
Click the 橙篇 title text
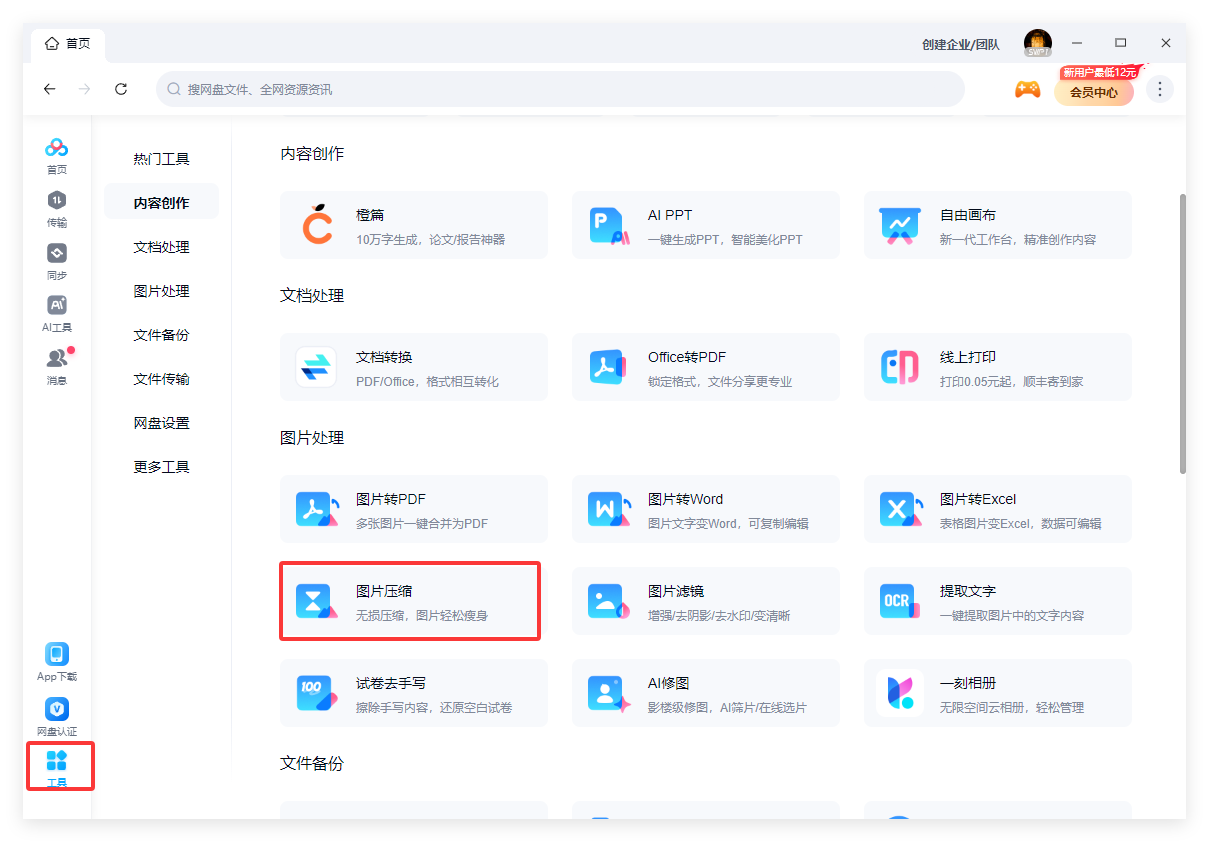pyautogui.click(x=370, y=215)
